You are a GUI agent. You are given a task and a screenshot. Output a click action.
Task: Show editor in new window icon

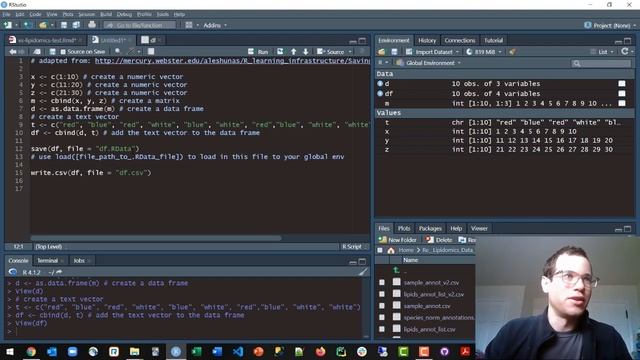37,52
